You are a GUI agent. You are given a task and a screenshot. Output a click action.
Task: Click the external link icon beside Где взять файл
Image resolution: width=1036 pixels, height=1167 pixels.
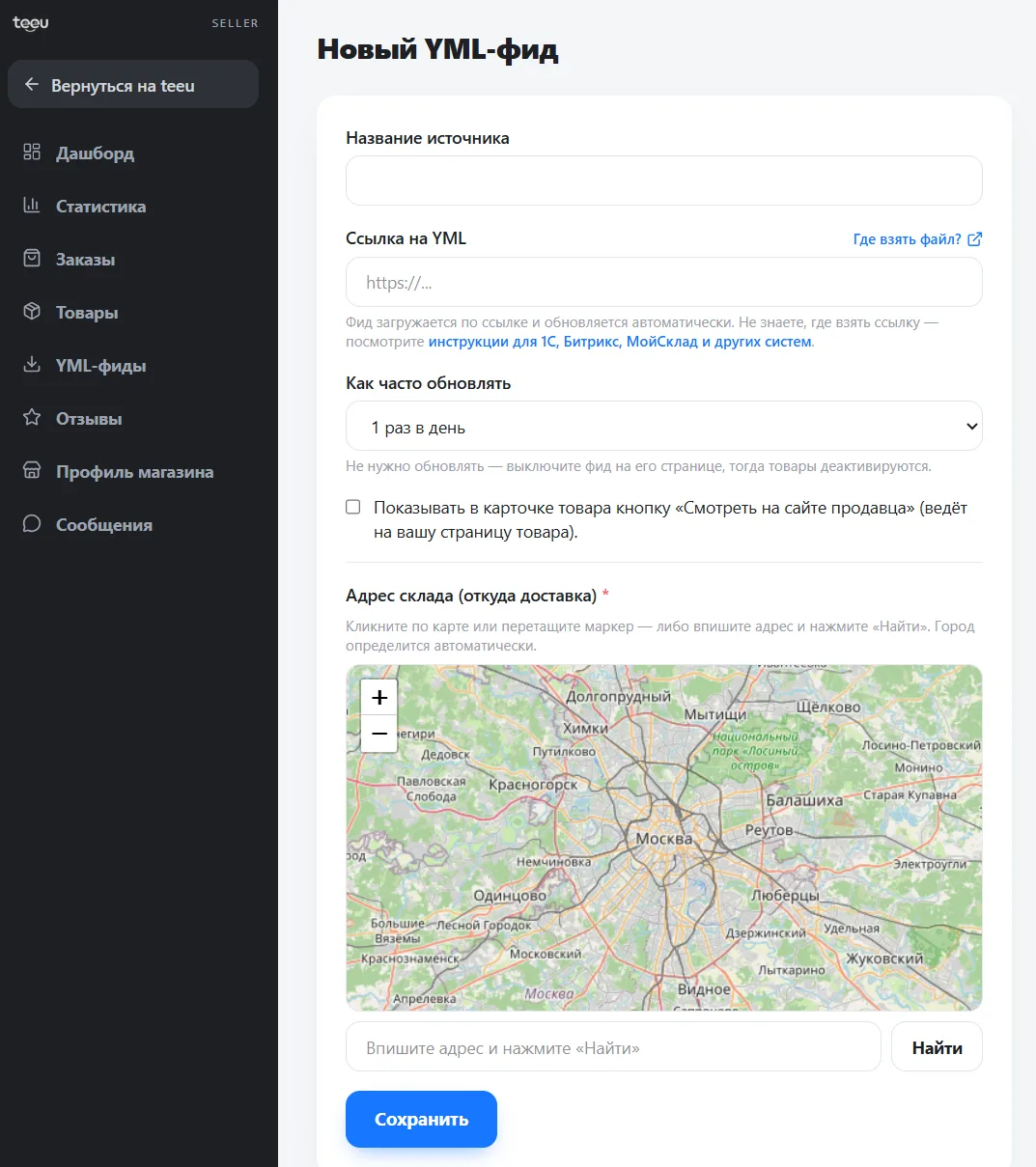tap(975, 239)
